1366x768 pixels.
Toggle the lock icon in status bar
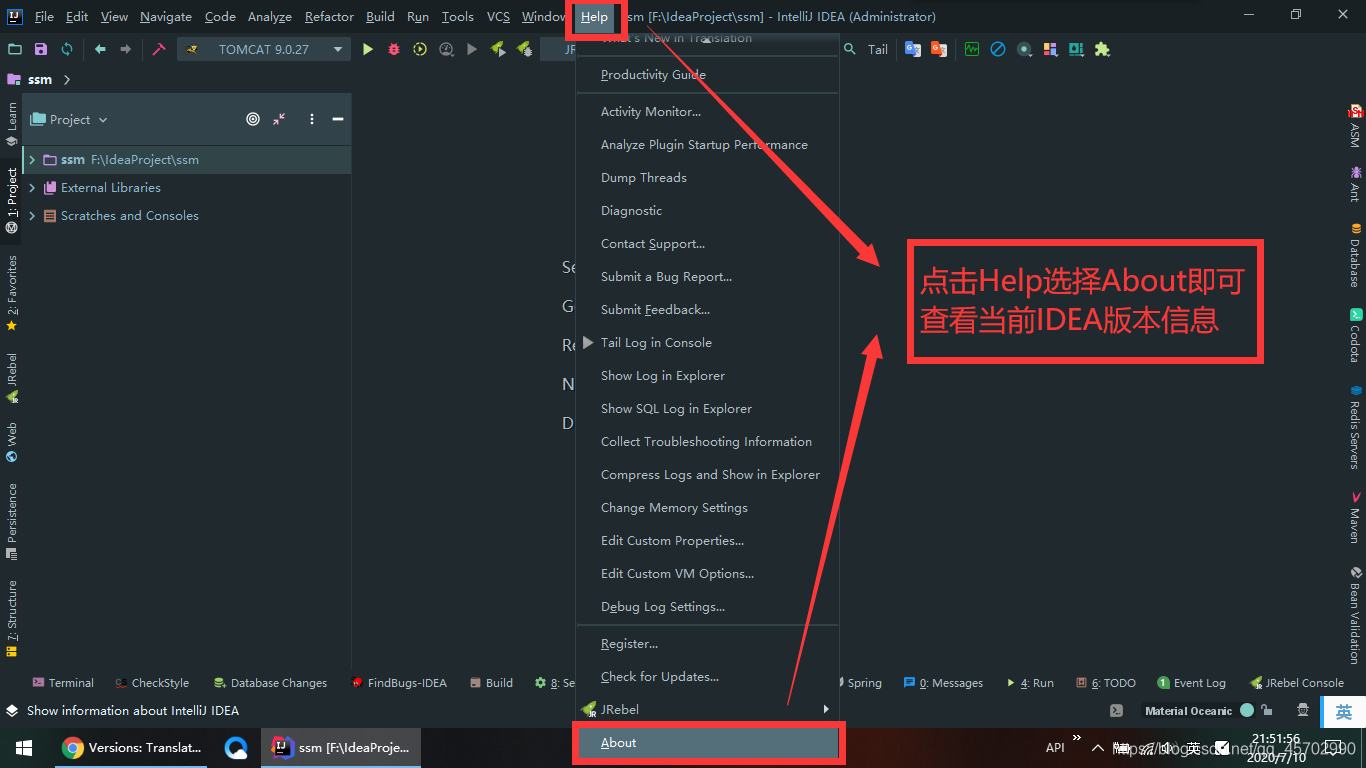1267,711
